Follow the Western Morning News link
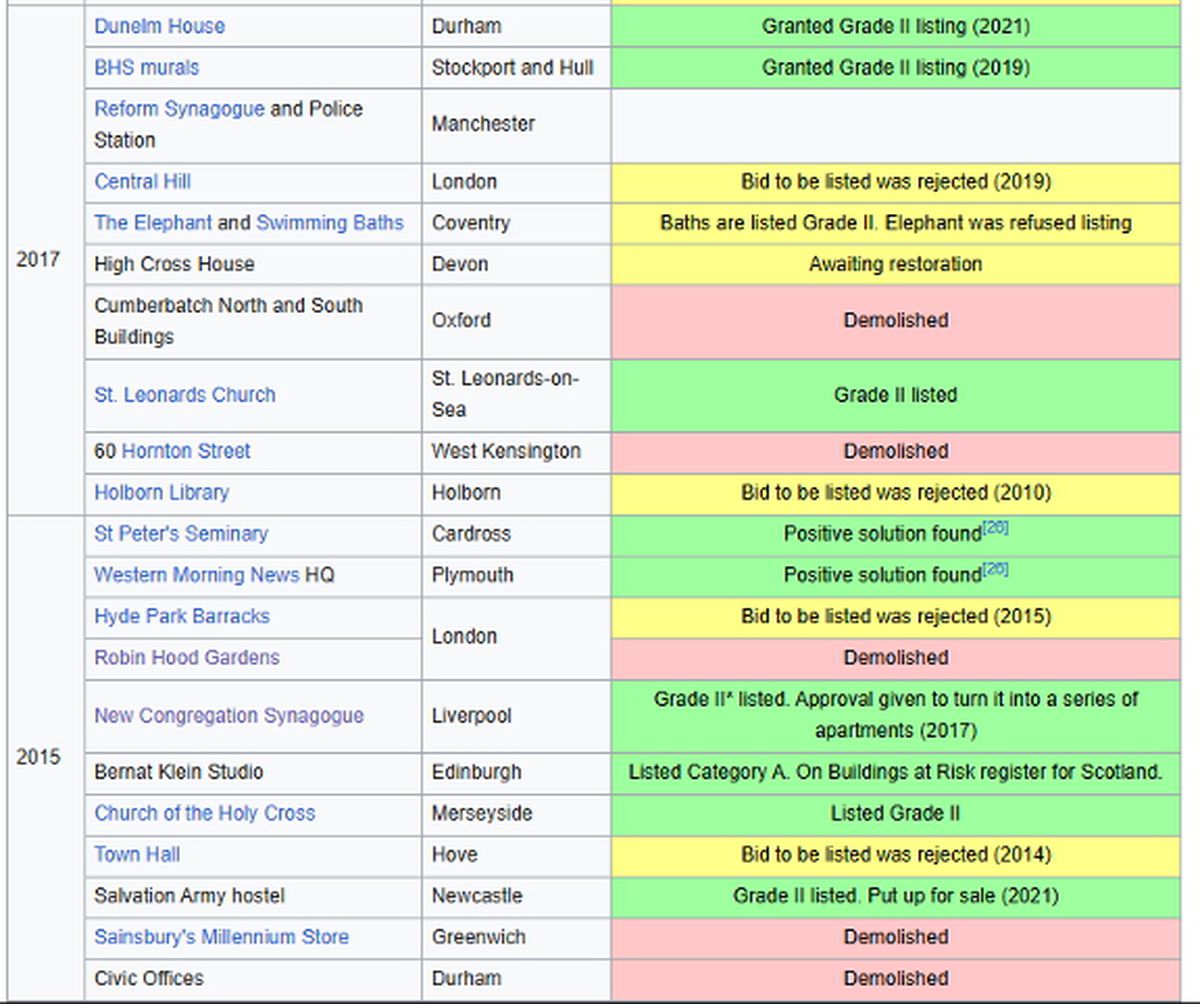Image resolution: width=1200 pixels, height=1004 pixels. [x=196, y=574]
